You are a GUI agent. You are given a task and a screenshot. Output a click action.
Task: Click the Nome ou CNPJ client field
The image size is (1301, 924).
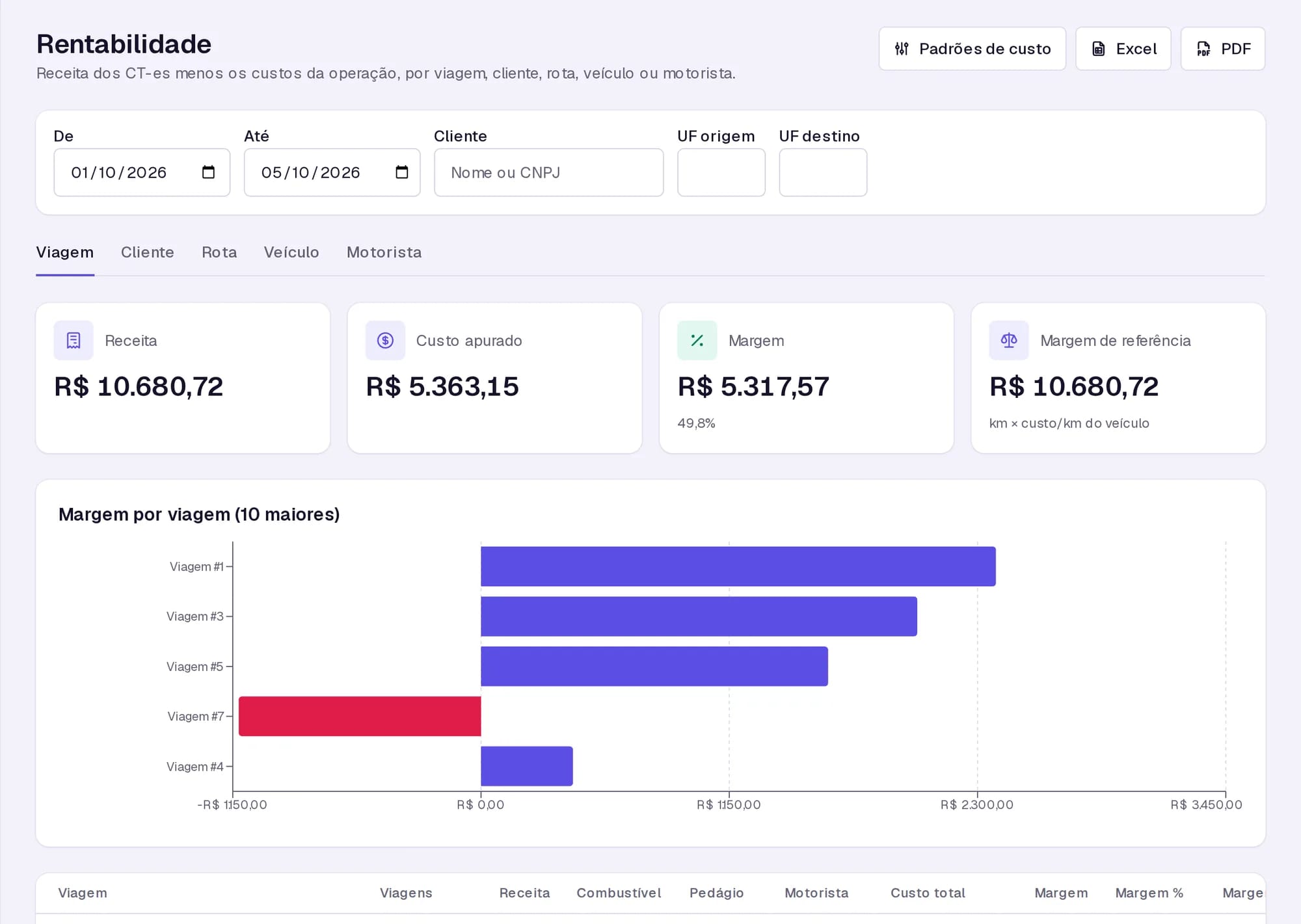tap(549, 172)
